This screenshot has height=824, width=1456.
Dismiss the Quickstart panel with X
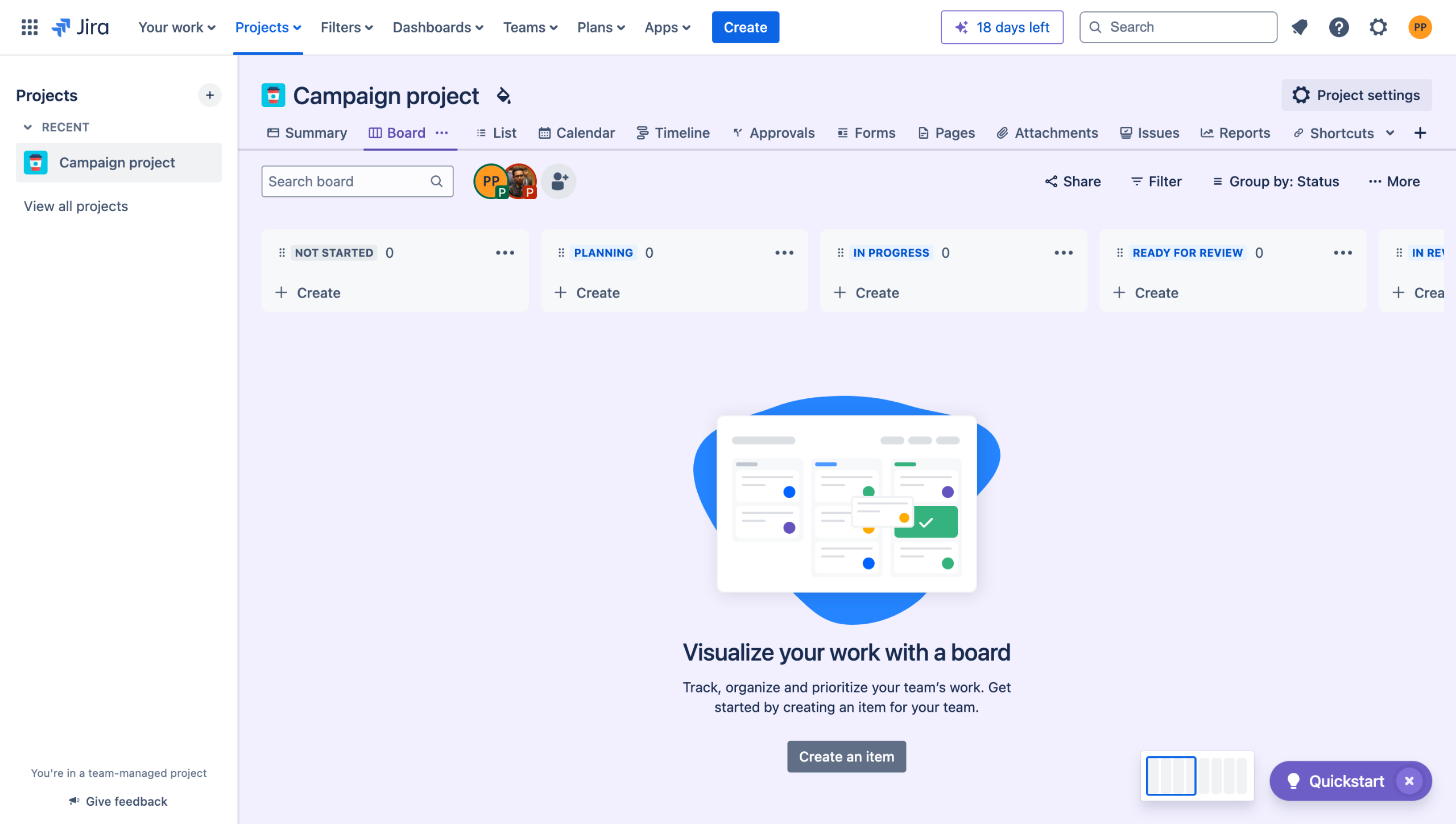point(1409,781)
